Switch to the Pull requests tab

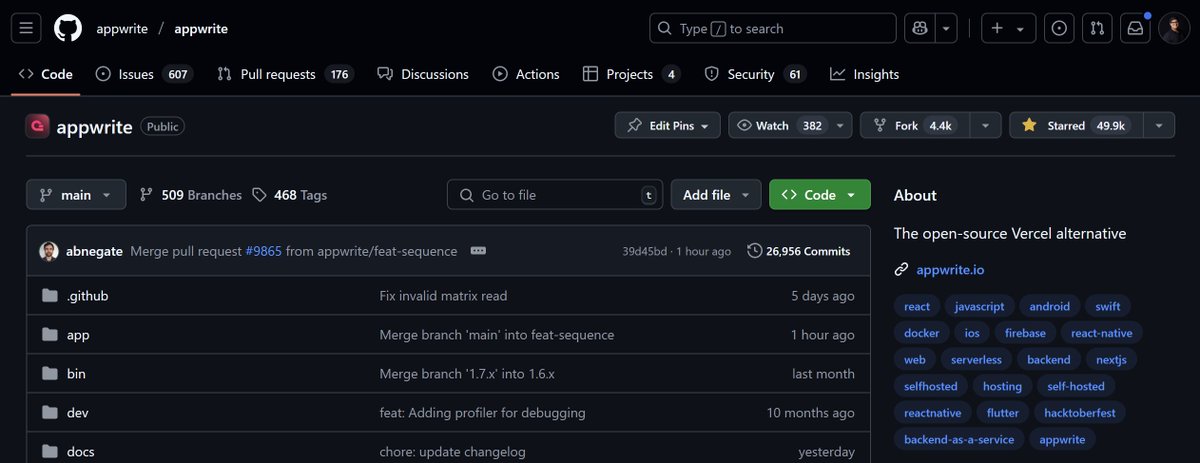[x=285, y=74]
